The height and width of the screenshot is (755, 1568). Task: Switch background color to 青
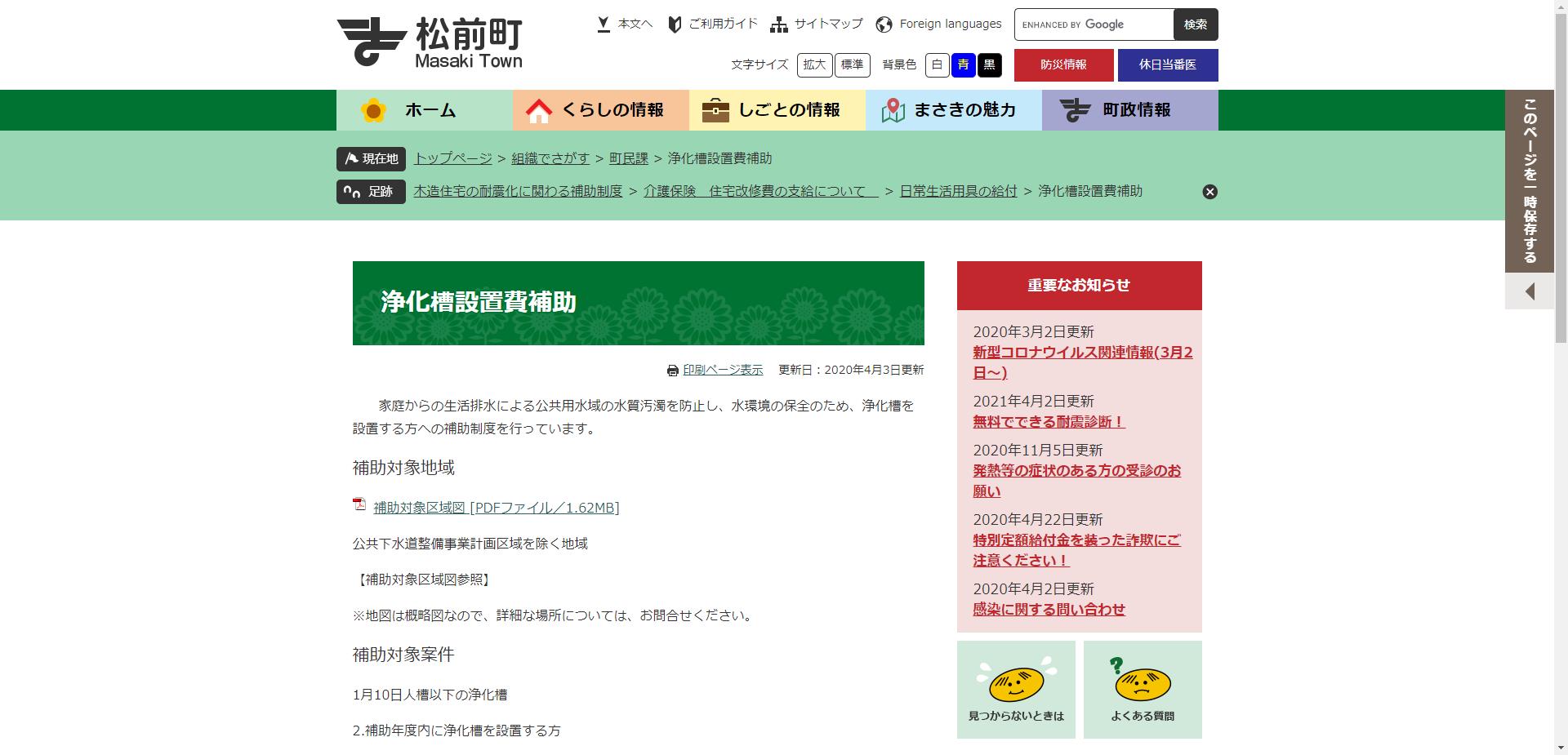click(964, 65)
